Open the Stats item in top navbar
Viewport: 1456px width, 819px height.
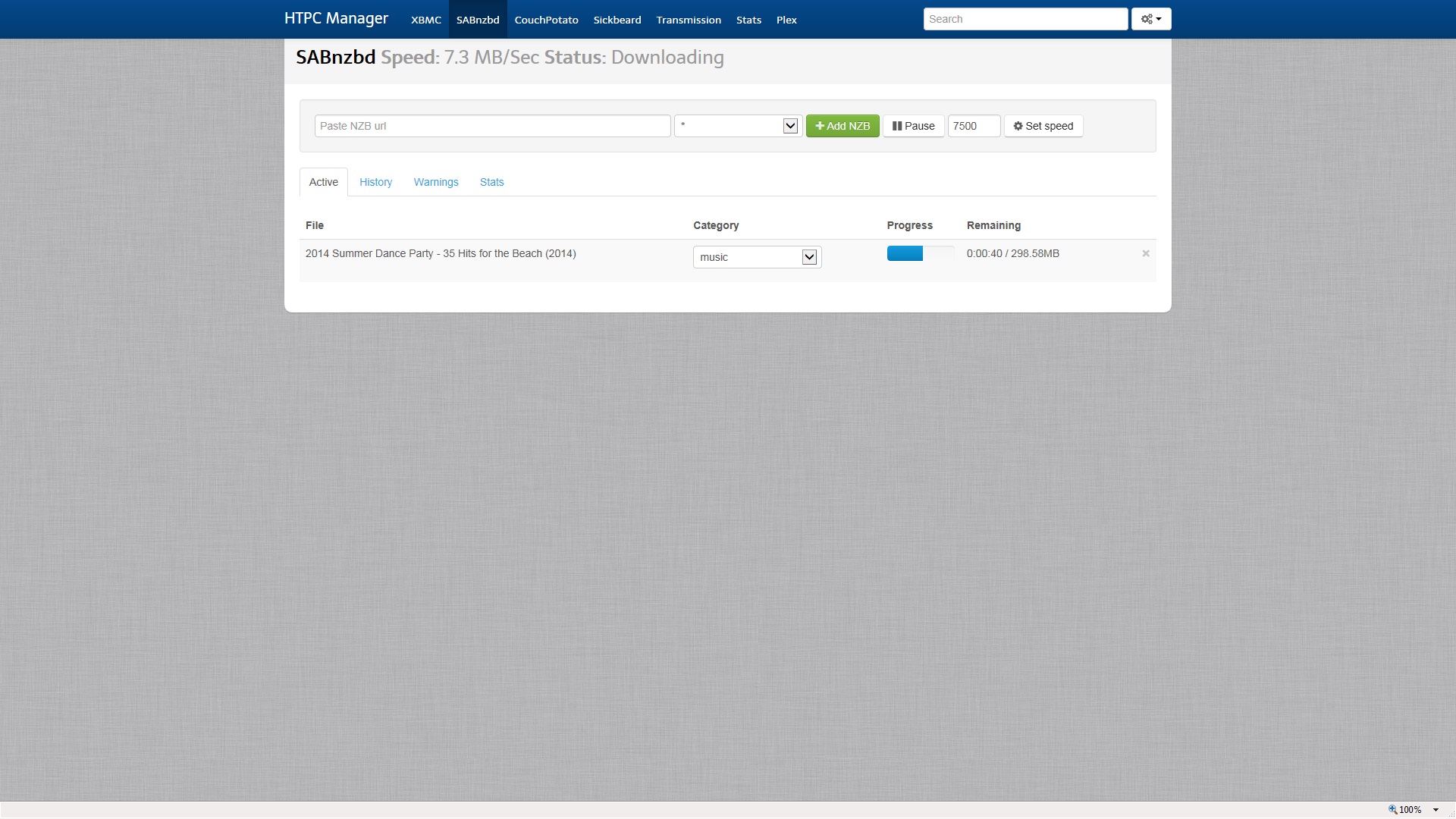coord(748,20)
